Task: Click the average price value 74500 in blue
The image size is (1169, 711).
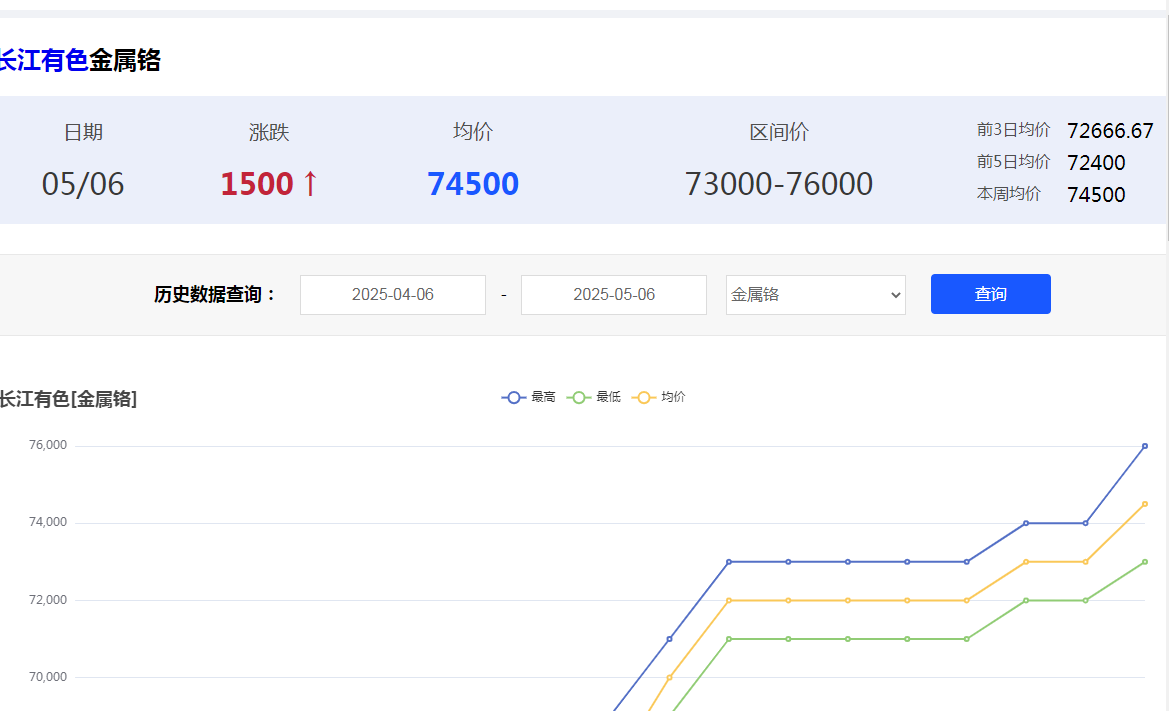Action: (x=473, y=183)
